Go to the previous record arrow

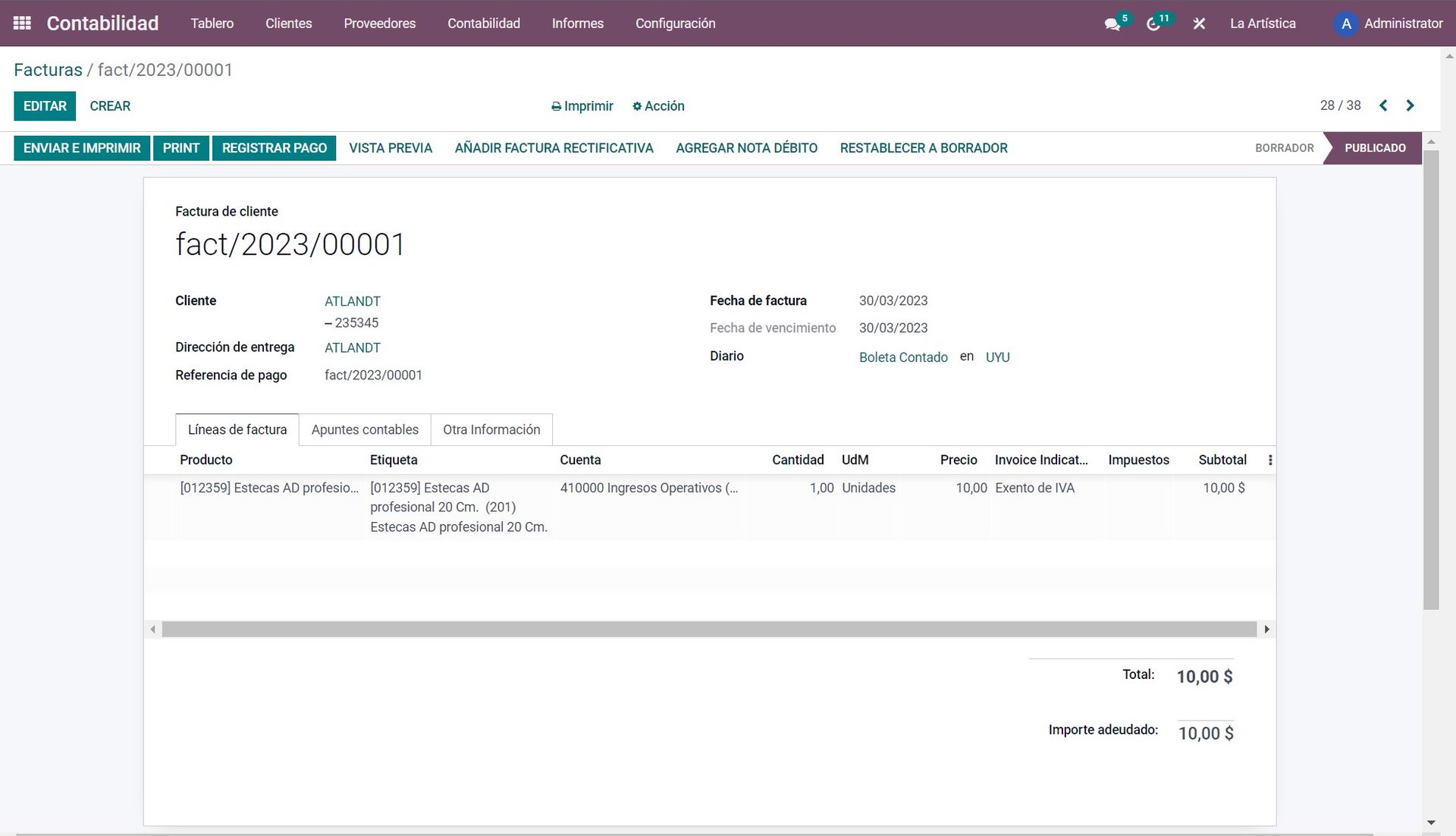tap(1383, 105)
